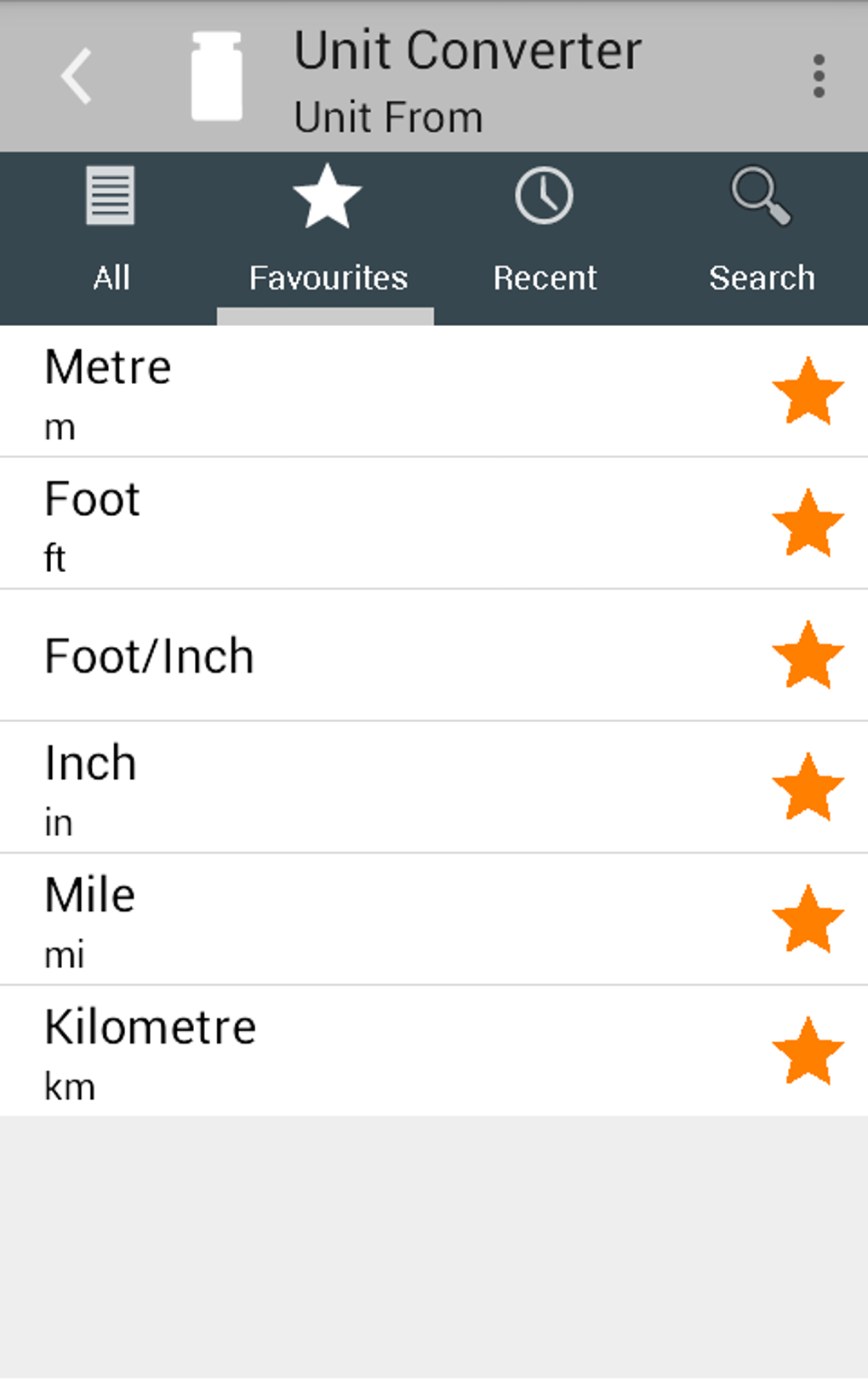Image resolution: width=868 pixels, height=1380 pixels.
Task: Tap the Recent clock icon
Action: pyautogui.click(x=544, y=197)
